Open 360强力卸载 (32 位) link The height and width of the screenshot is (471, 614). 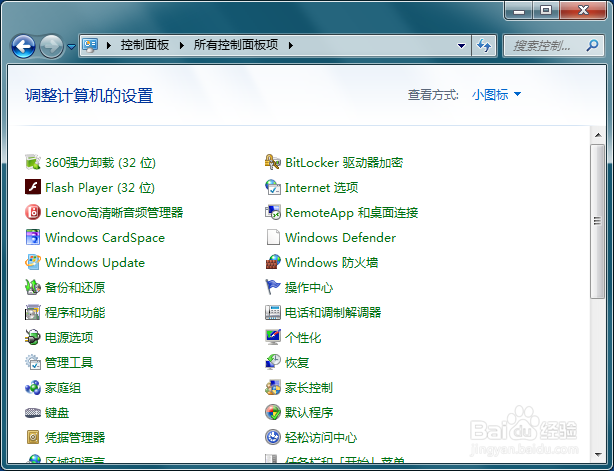[101, 162]
